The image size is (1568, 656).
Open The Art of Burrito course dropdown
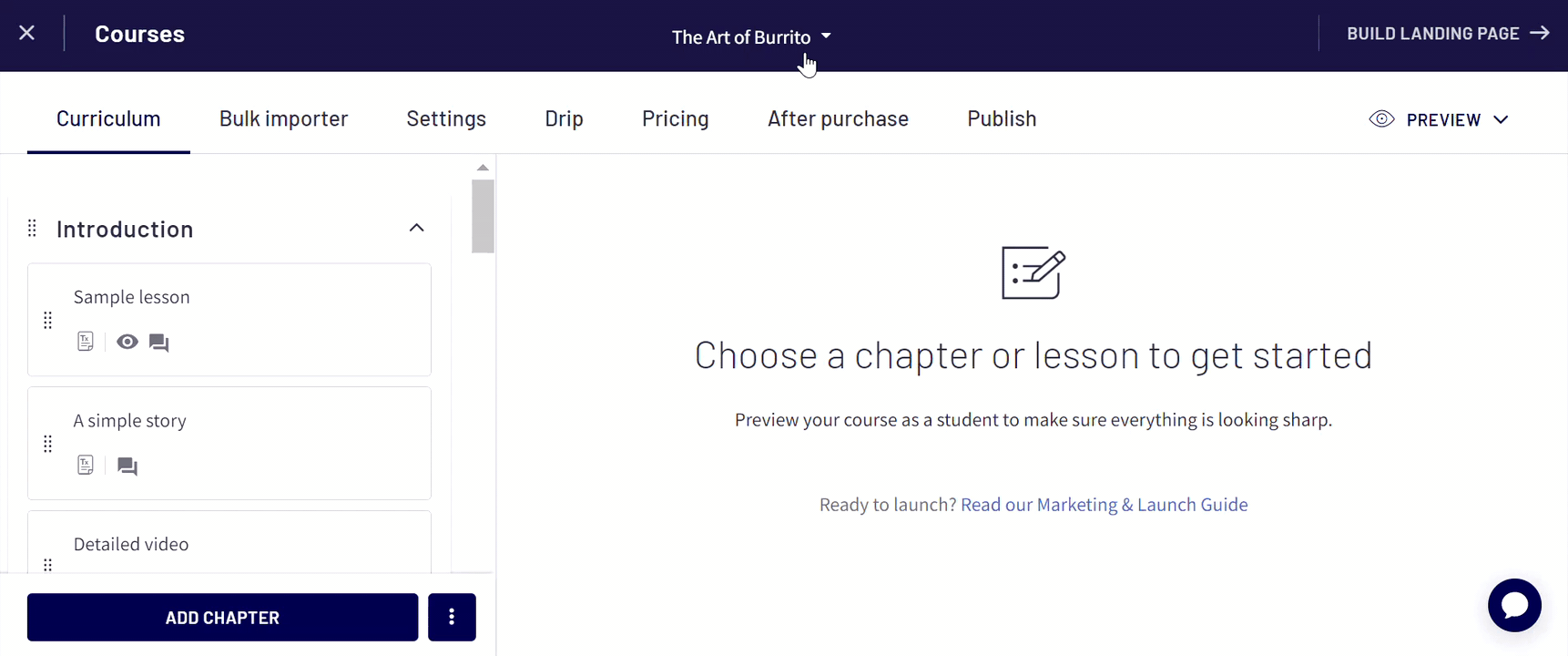pos(751,36)
